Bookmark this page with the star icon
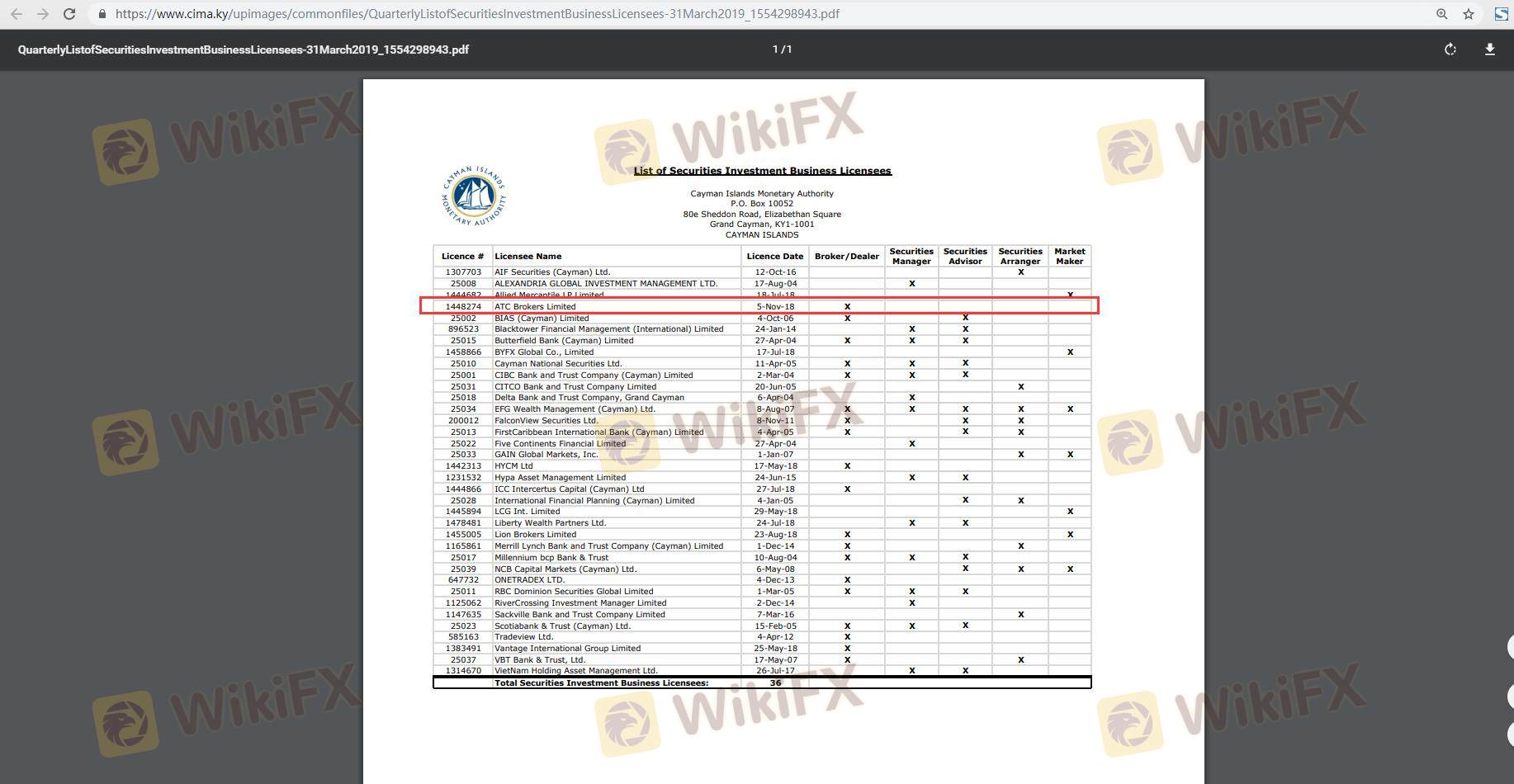This screenshot has height=784, width=1514. [1469, 14]
